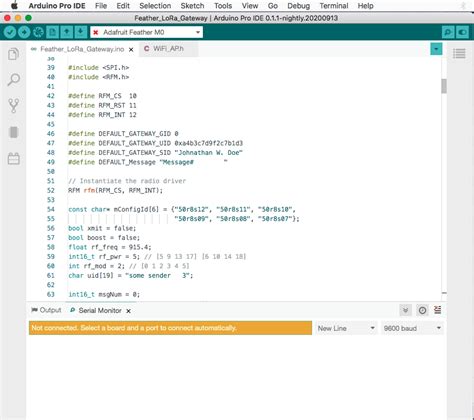Create a new sketch via toolbar icon
Viewport: 474px width, 420px height.
pyautogui.click(x=53, y=32)
